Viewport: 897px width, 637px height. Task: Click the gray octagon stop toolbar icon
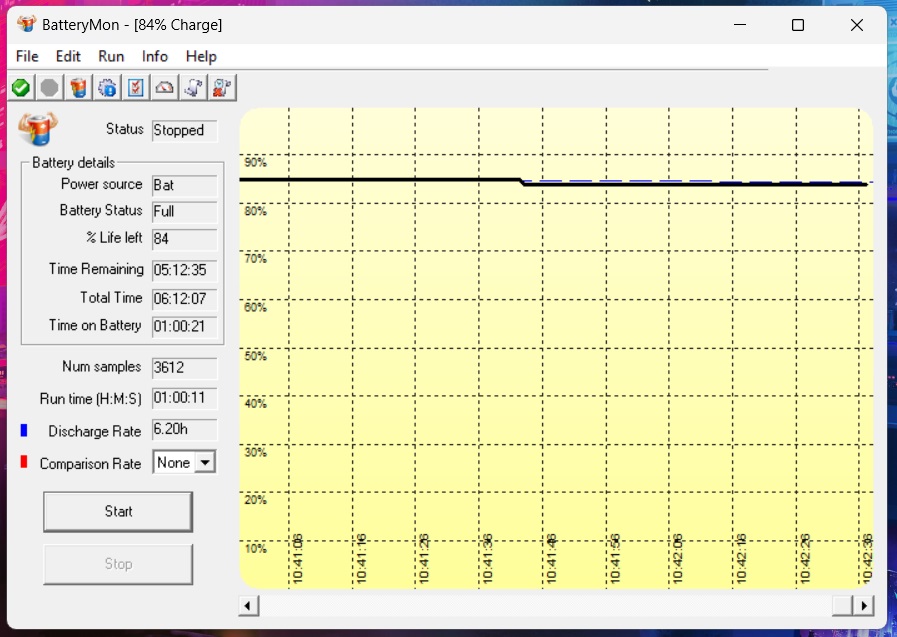(50, 88)
